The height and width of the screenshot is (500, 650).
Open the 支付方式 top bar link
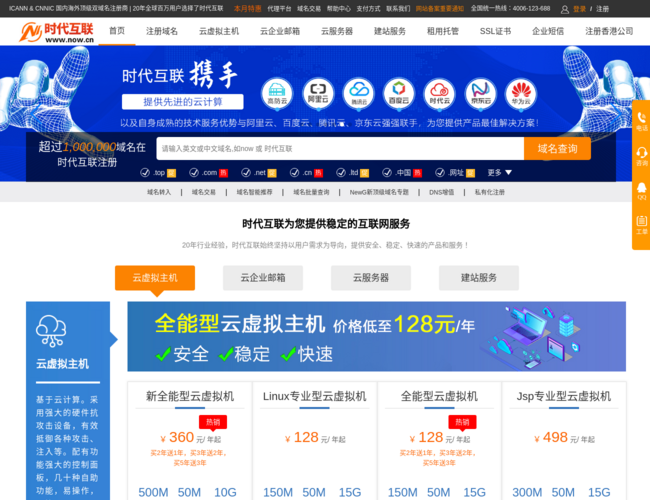(x=368, y=9)
